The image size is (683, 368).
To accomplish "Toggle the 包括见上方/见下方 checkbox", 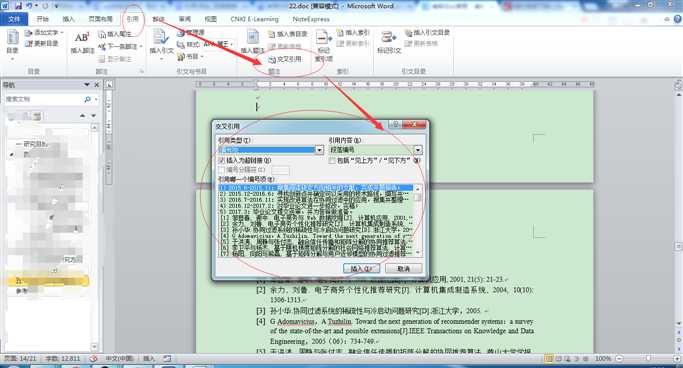I will pos(332,161).
